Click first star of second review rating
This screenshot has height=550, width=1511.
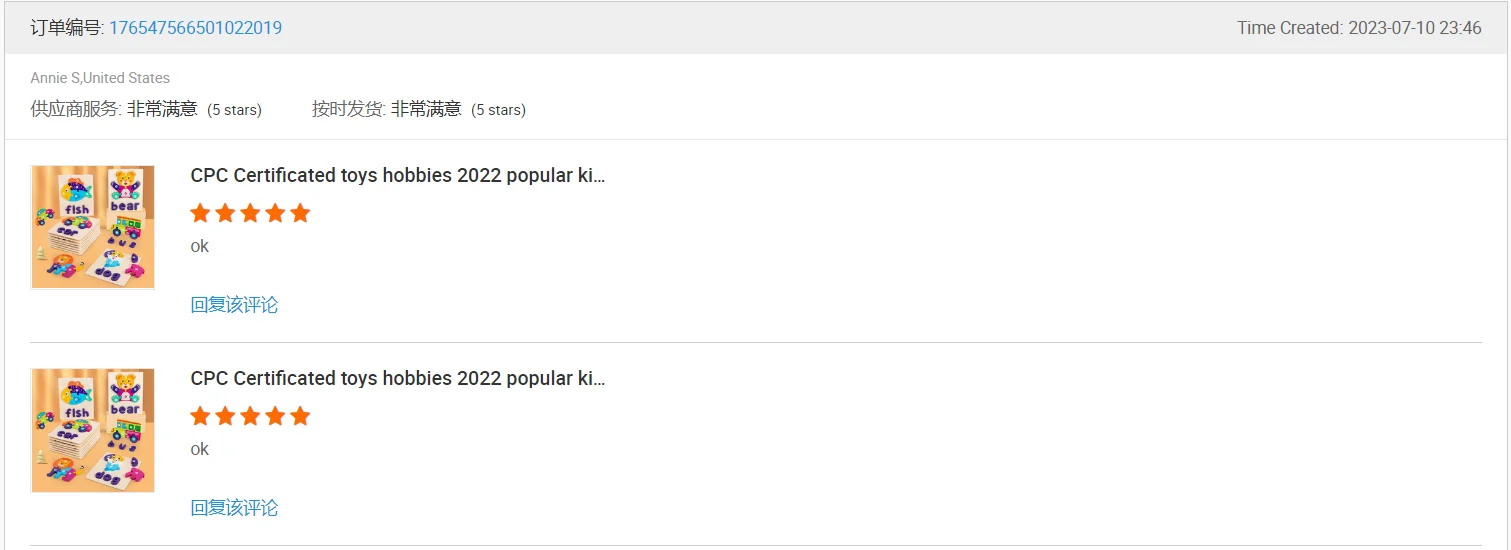200,416
